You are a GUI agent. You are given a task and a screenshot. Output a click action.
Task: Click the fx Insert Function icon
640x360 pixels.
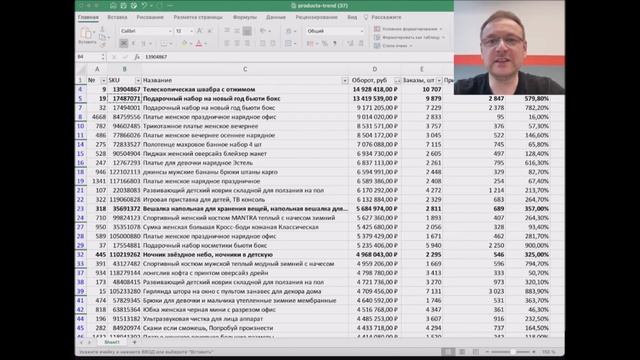pyautogui.click(x=137, y=57)
